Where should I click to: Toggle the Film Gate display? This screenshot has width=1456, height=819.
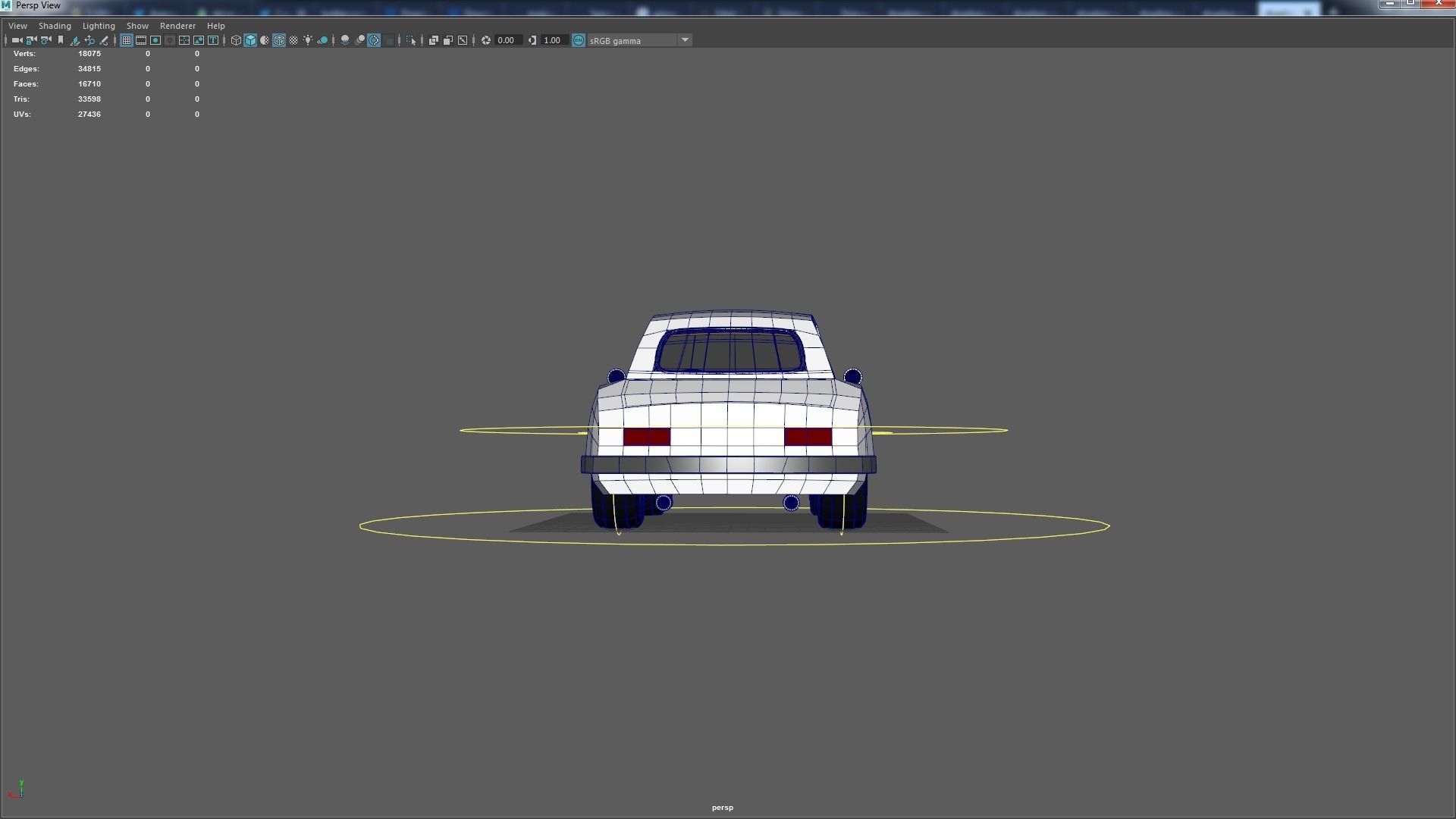click(x=141, y=40)
